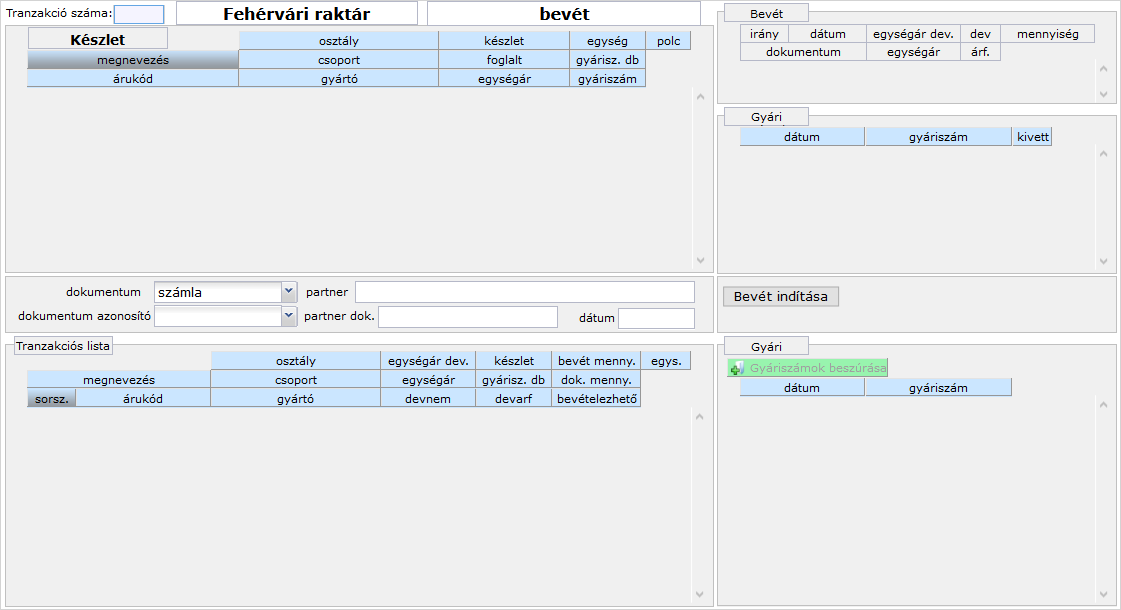The height and width of the screenshot is (610, 1121).
Task: Sort stock list by megnevezés column
Action: pos(132,60)
